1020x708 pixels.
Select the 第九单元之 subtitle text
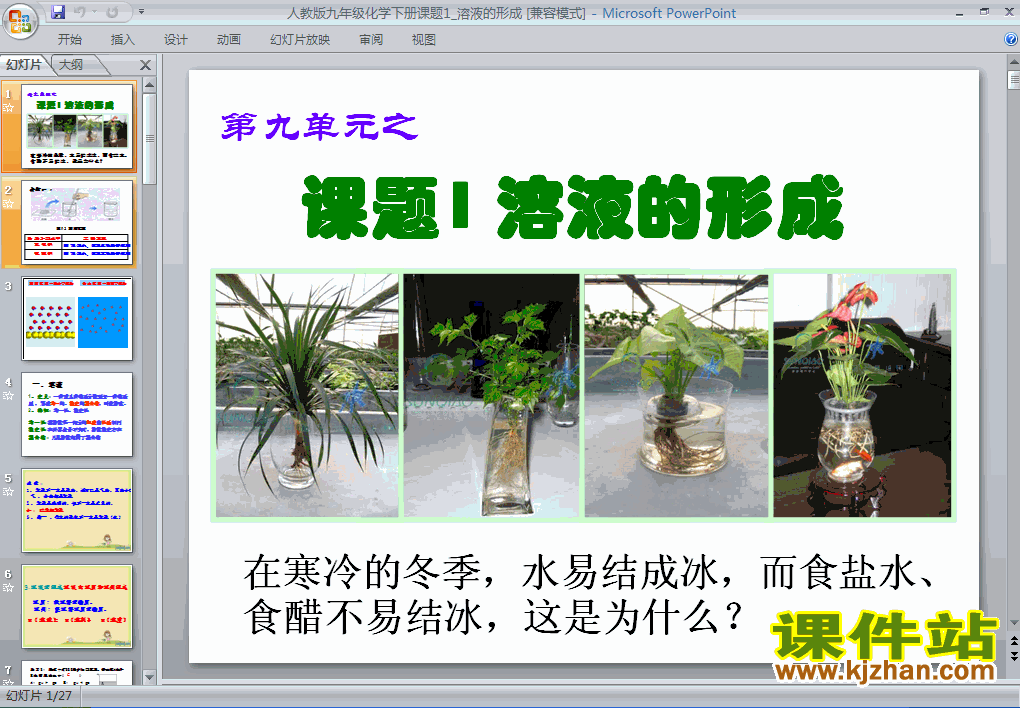[x=319, y=126]
